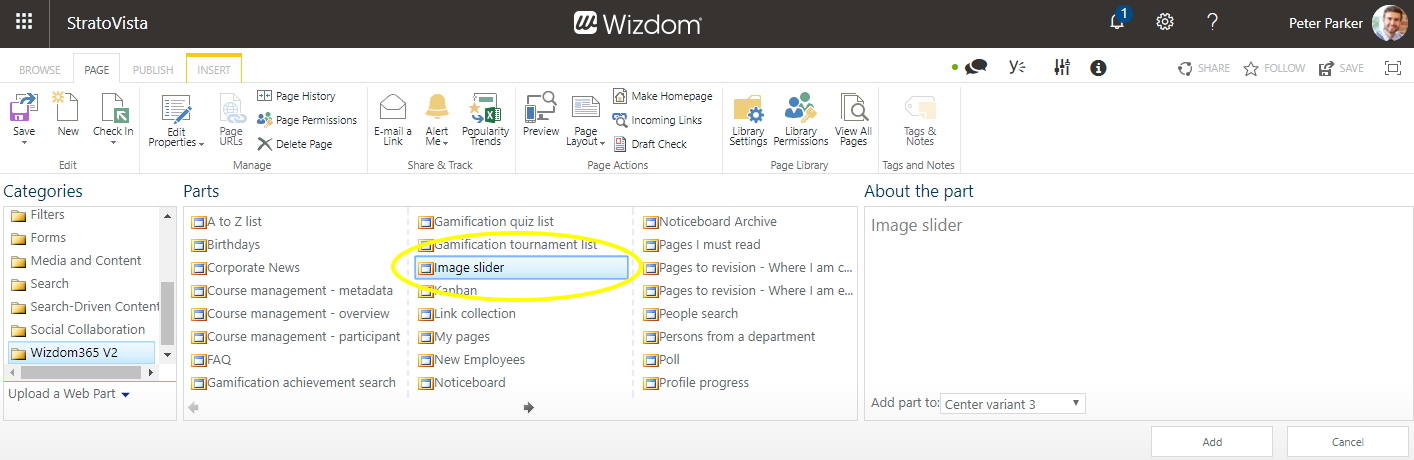Click the Preview page icon
1414x460 pixels.
click(x=540, y=108)
